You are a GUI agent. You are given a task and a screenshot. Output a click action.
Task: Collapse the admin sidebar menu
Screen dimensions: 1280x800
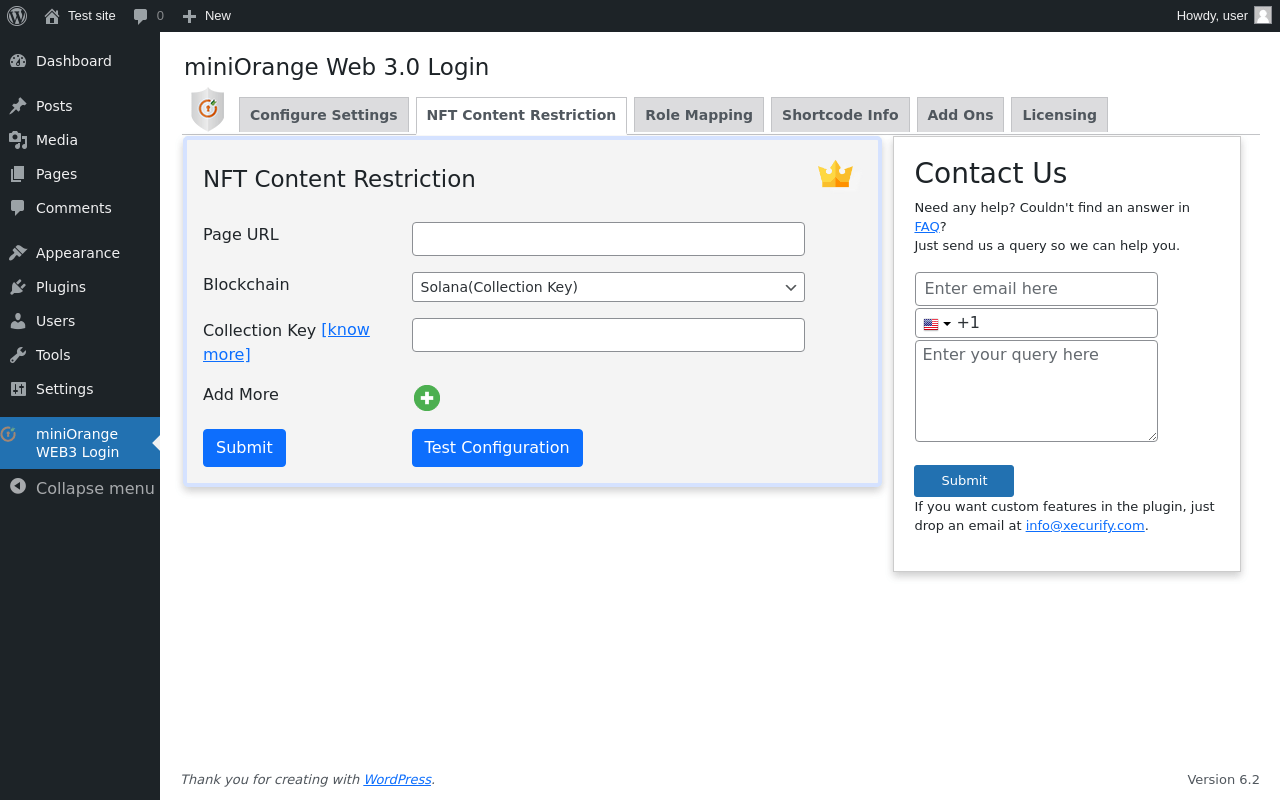pos(80,488)
